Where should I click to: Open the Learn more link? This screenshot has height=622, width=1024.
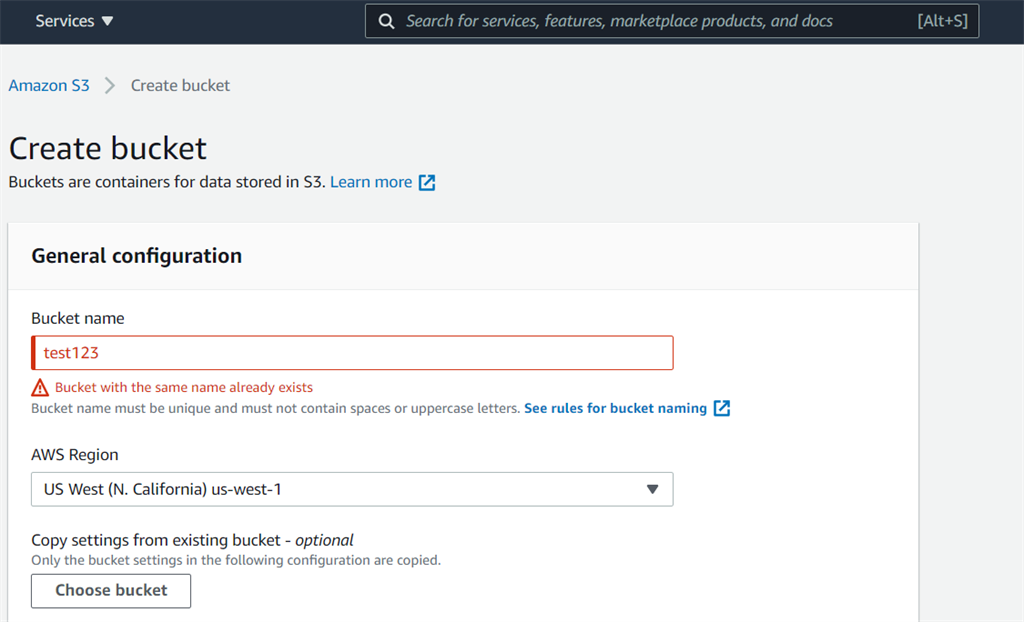click(x=370, y=182)
